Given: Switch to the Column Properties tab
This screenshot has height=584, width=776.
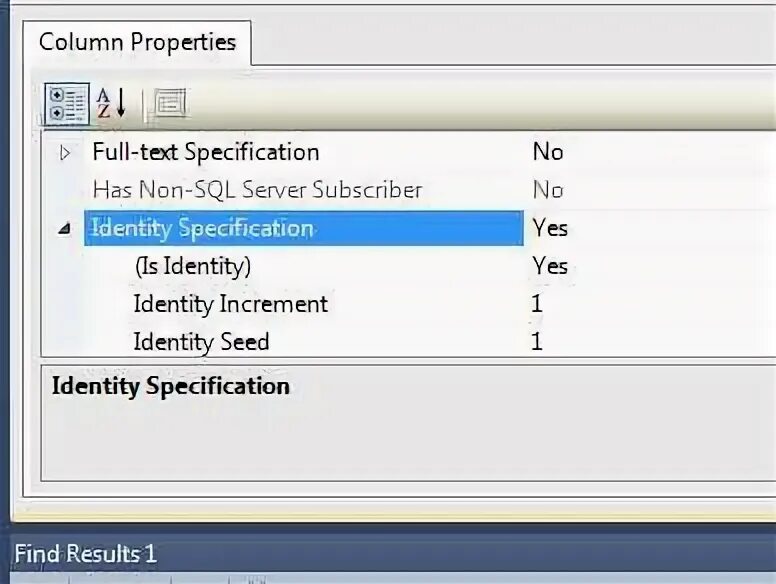Looking at the screenshot, I should click(137, 42).
